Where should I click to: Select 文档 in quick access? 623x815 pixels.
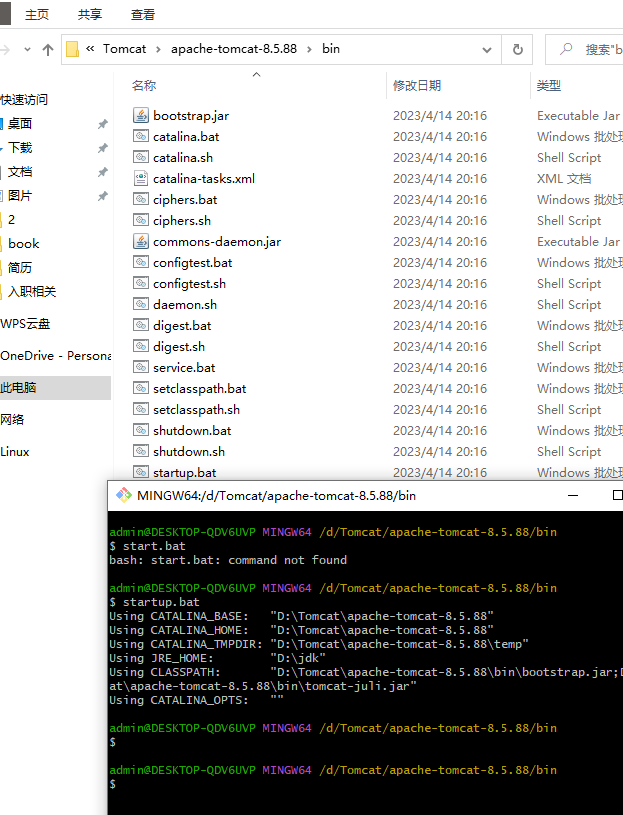(x=20, y=172)
